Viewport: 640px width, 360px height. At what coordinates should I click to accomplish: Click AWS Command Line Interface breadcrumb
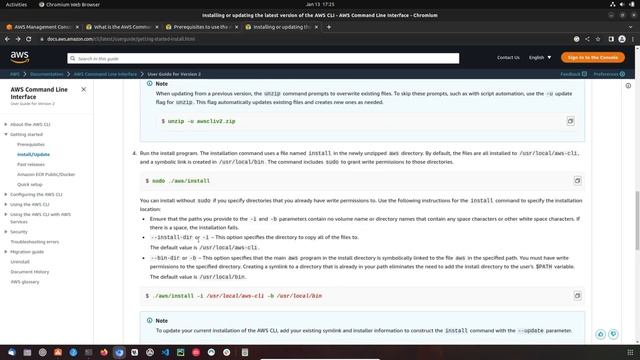105,74
